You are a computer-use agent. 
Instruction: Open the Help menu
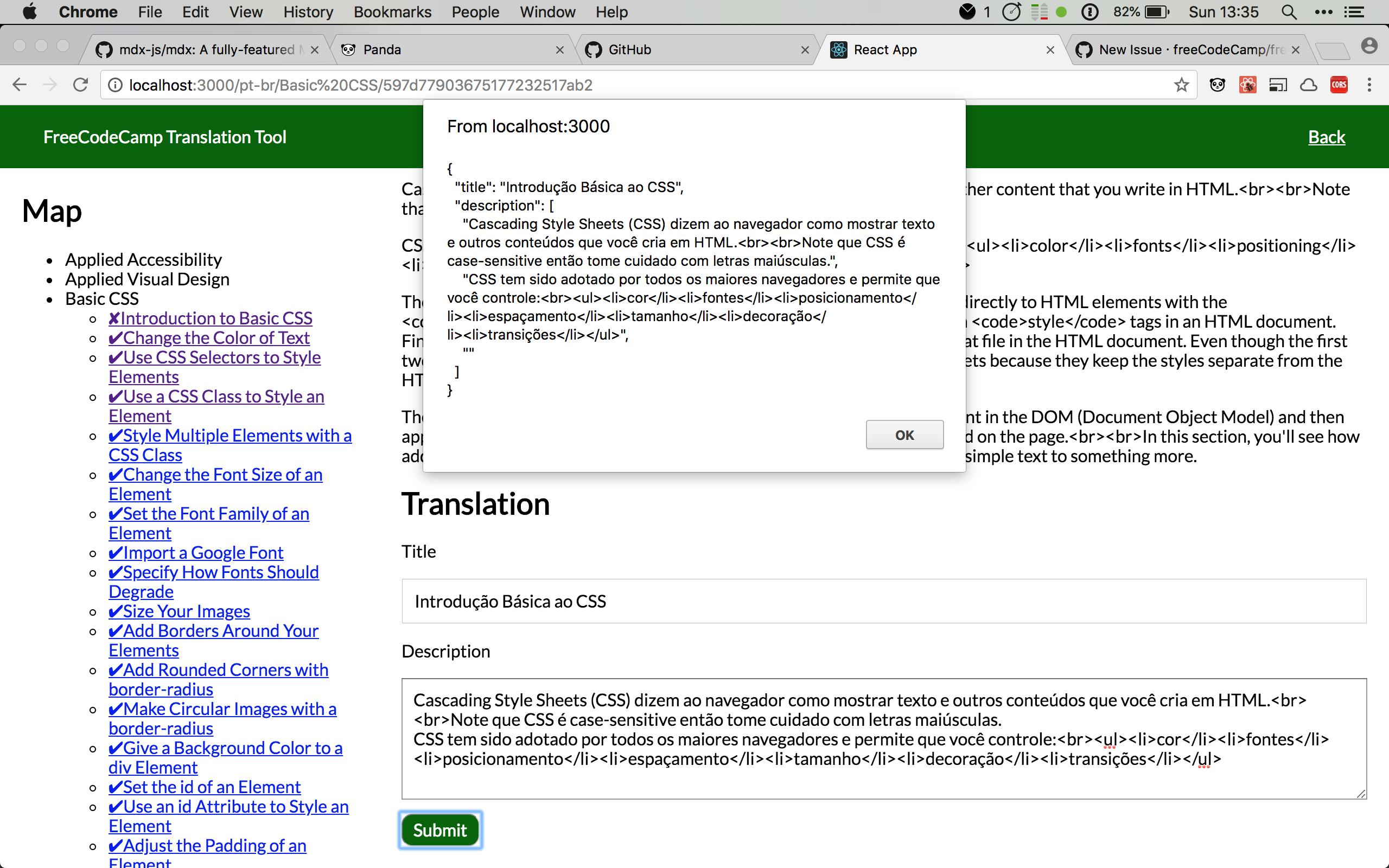[x=611, y=11]
